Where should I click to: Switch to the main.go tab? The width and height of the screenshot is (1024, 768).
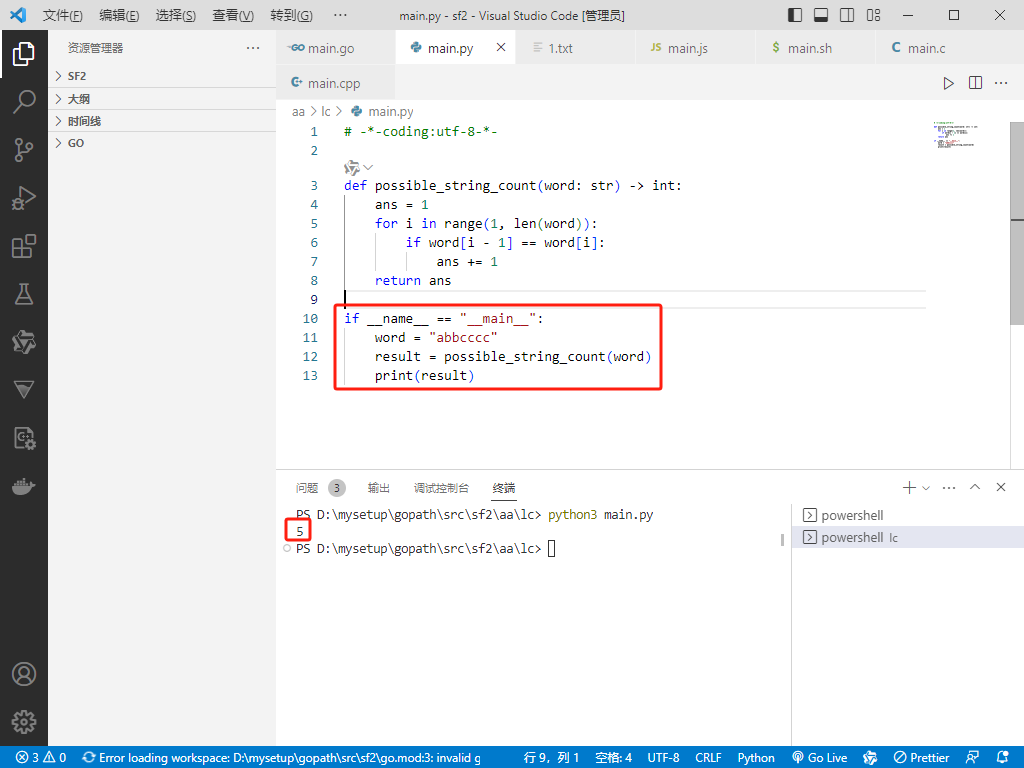(336, 48)
